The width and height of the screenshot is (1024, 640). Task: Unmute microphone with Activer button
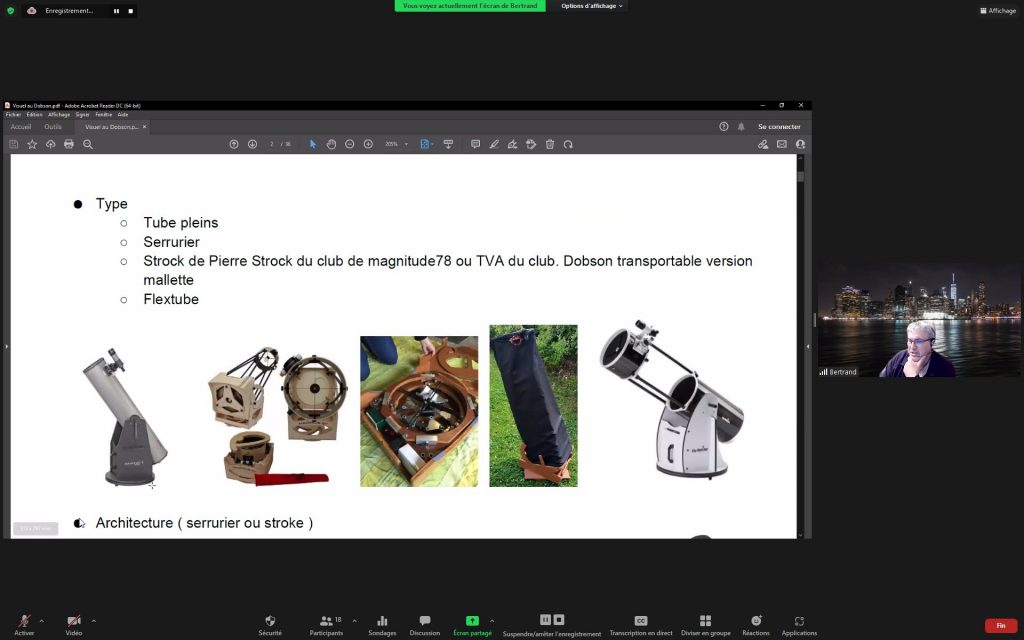24,625
